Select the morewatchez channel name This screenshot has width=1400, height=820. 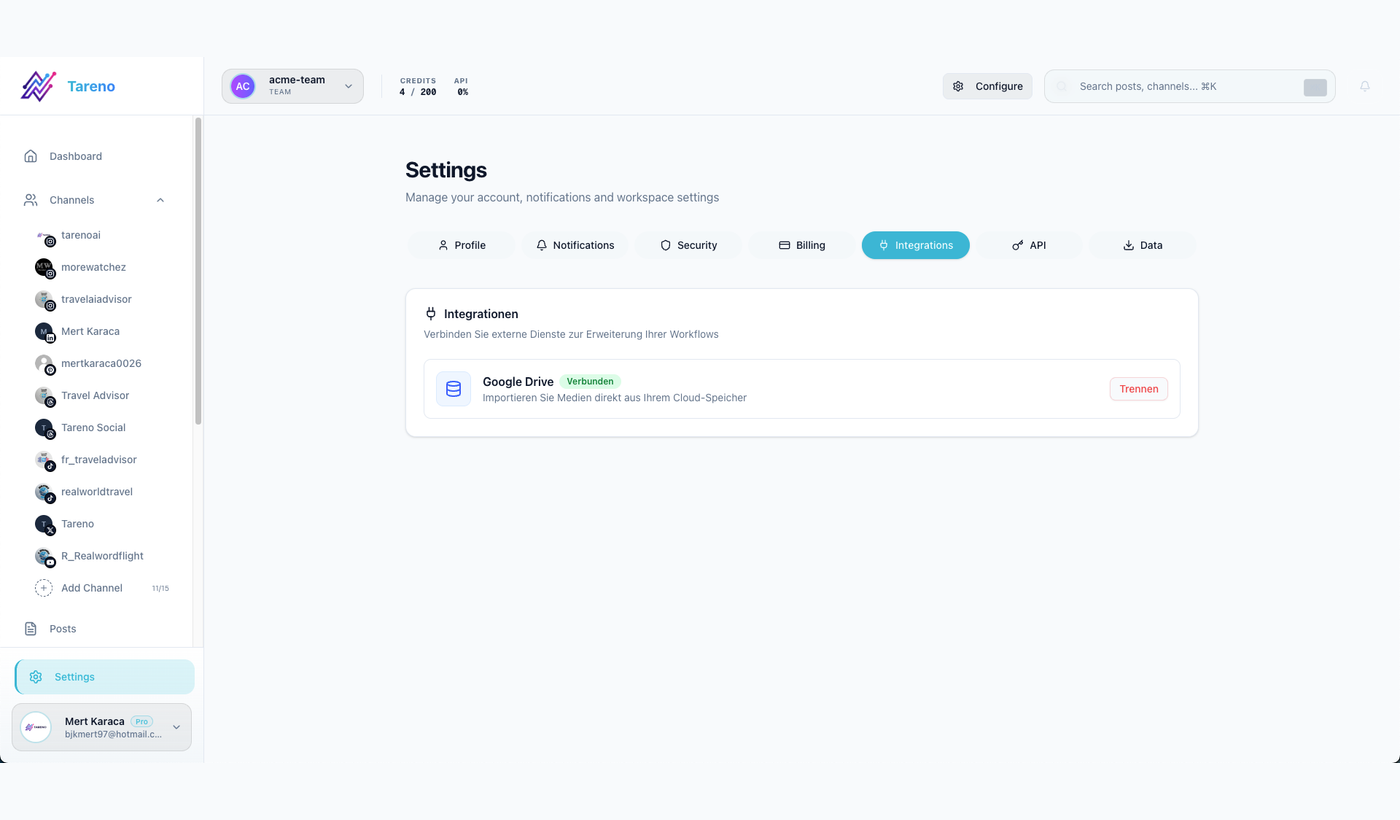coord(93,267)
